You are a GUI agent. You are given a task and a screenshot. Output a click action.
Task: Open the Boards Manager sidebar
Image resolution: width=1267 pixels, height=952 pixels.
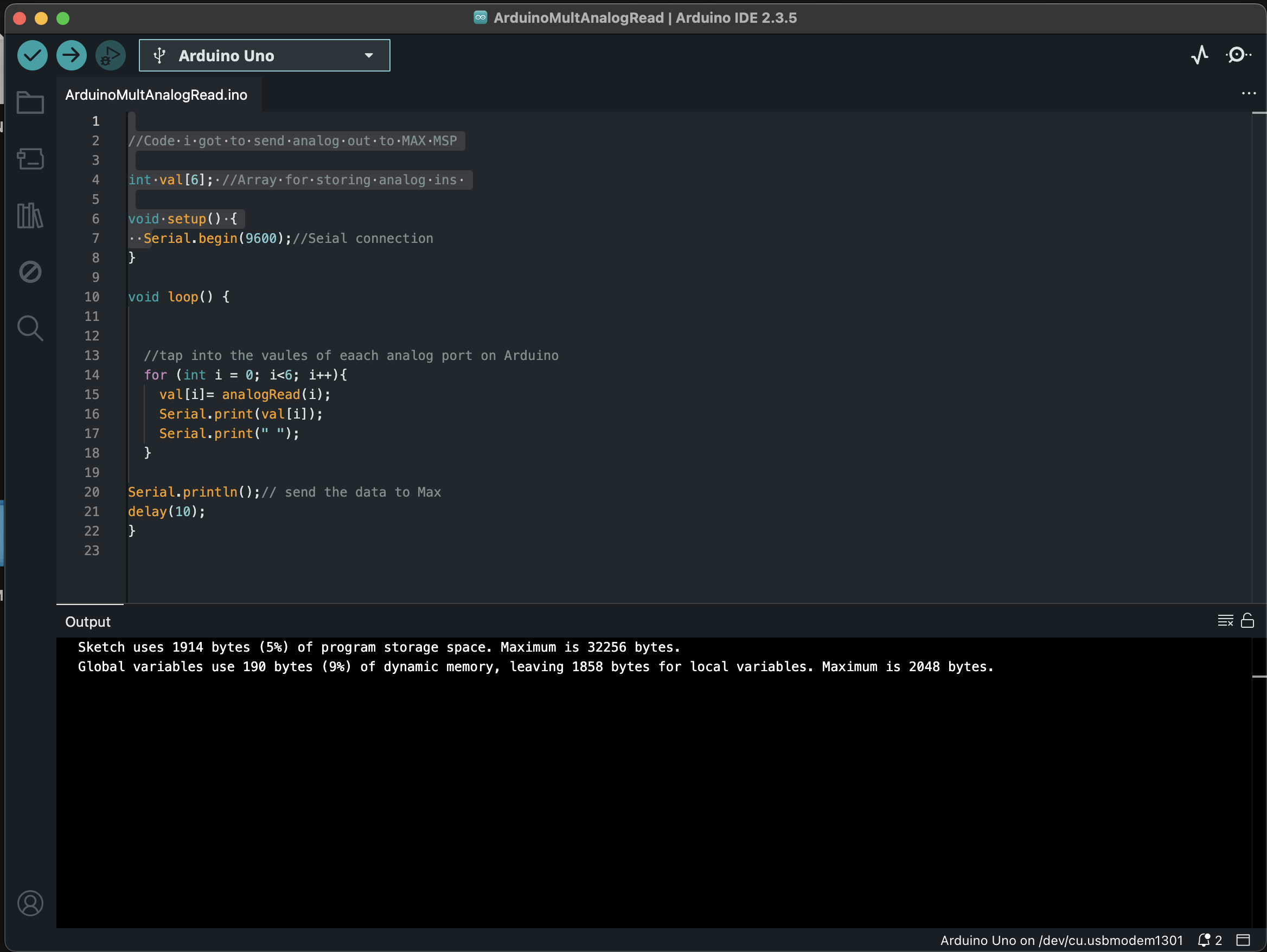pyautogui.click(x=30, y=159)
